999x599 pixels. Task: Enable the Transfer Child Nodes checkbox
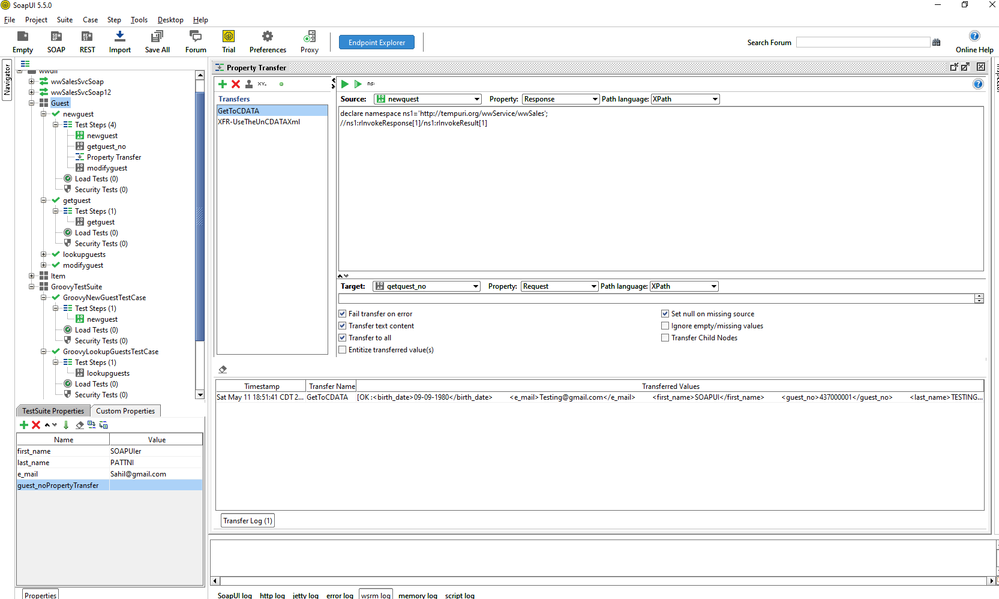pos(665,338)
